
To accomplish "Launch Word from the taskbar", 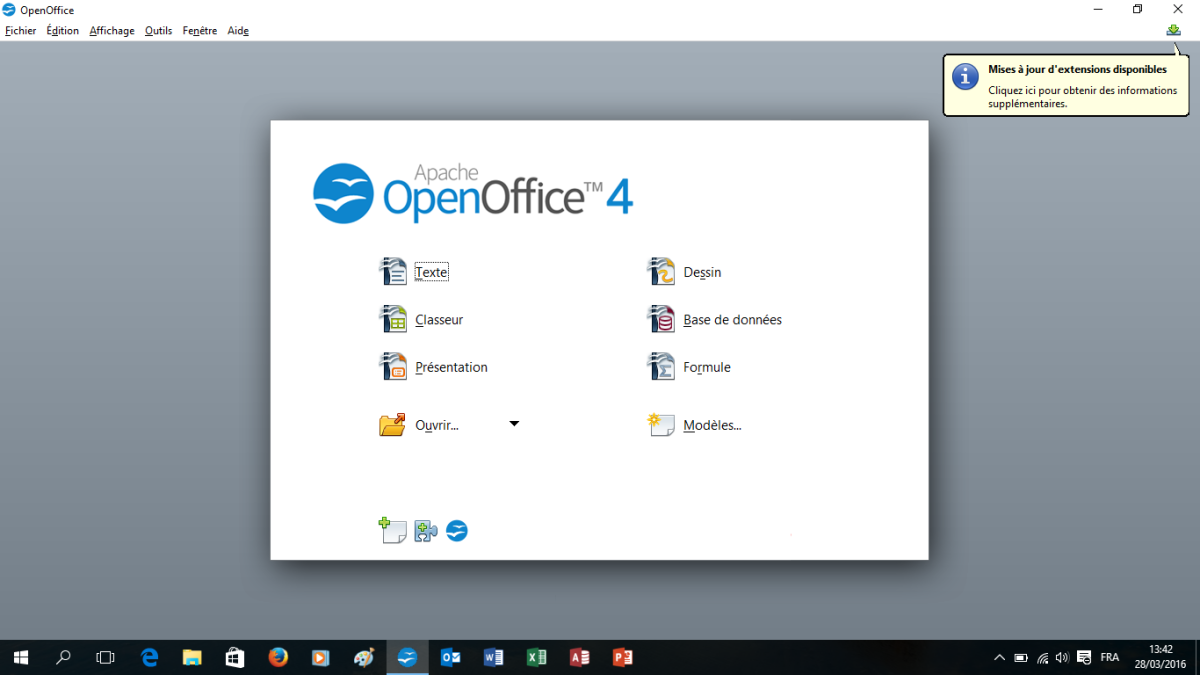I will click(493, 657).
